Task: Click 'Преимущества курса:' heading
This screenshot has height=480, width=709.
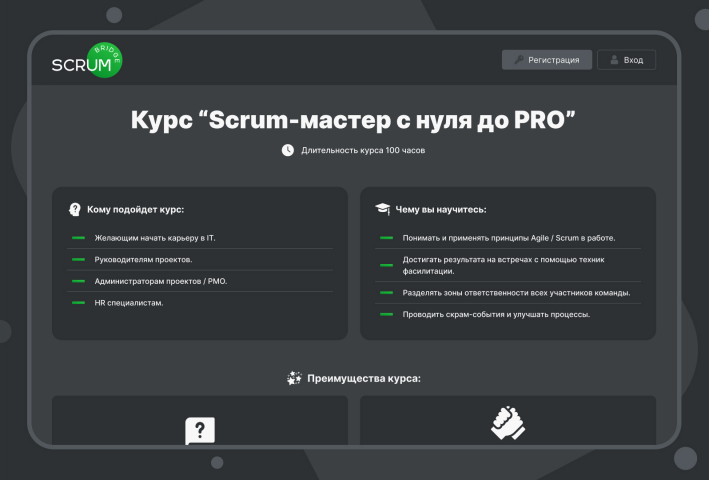Action: [364, 378]
